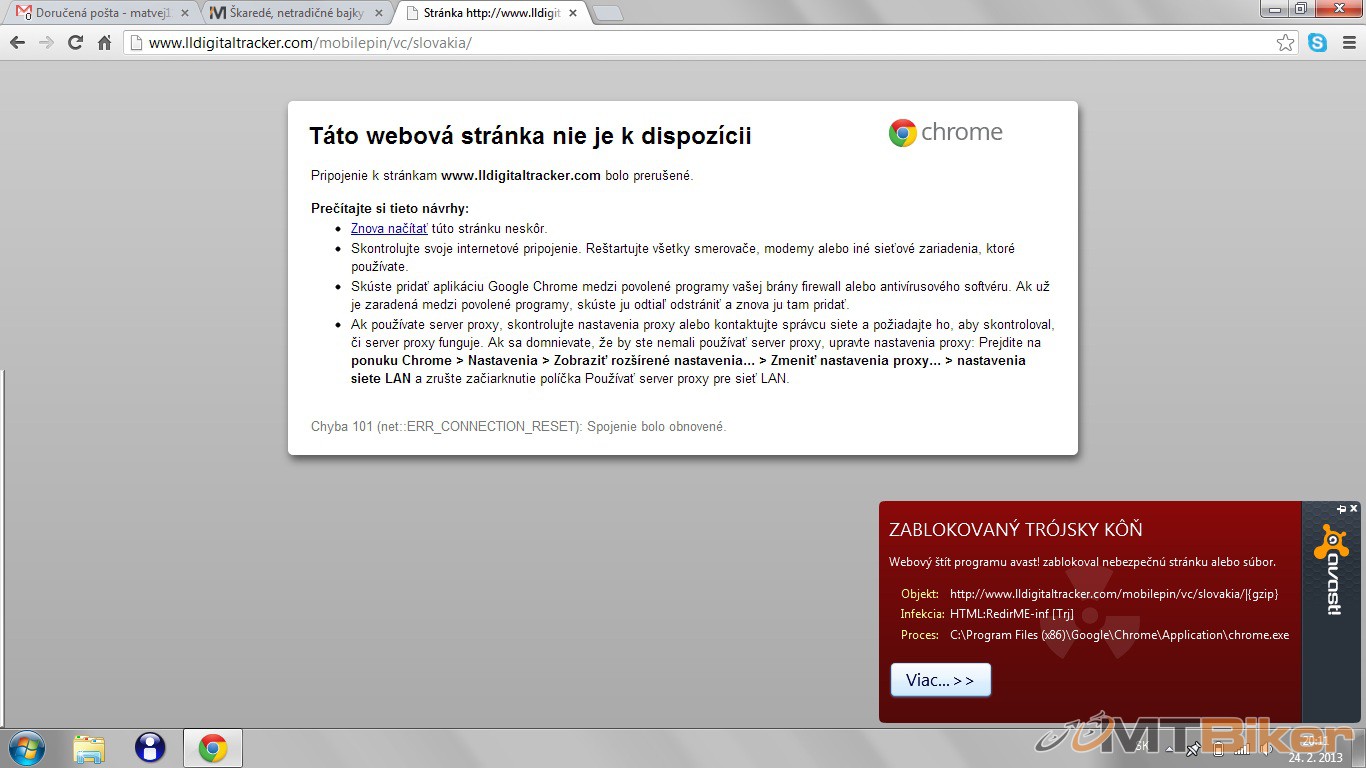Click the Viac... >> button in avast popup
This screenshot has width=1366, height=768.
[940, 680]
